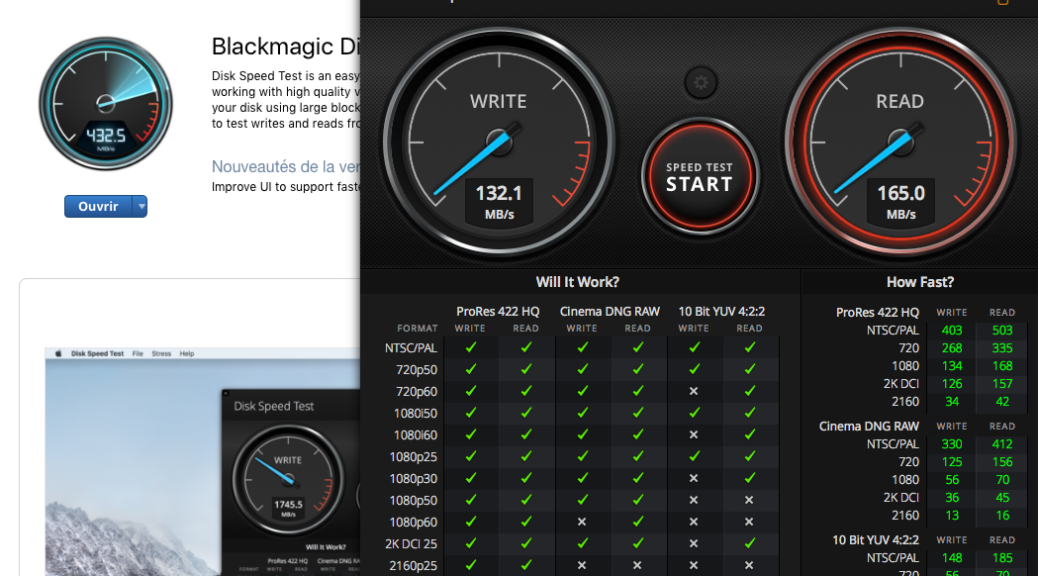Click the 10 Bit YUV write cross for 720p60
Image resolution: width=1038 pixels, height=576 pixels.
pos(694,391)
